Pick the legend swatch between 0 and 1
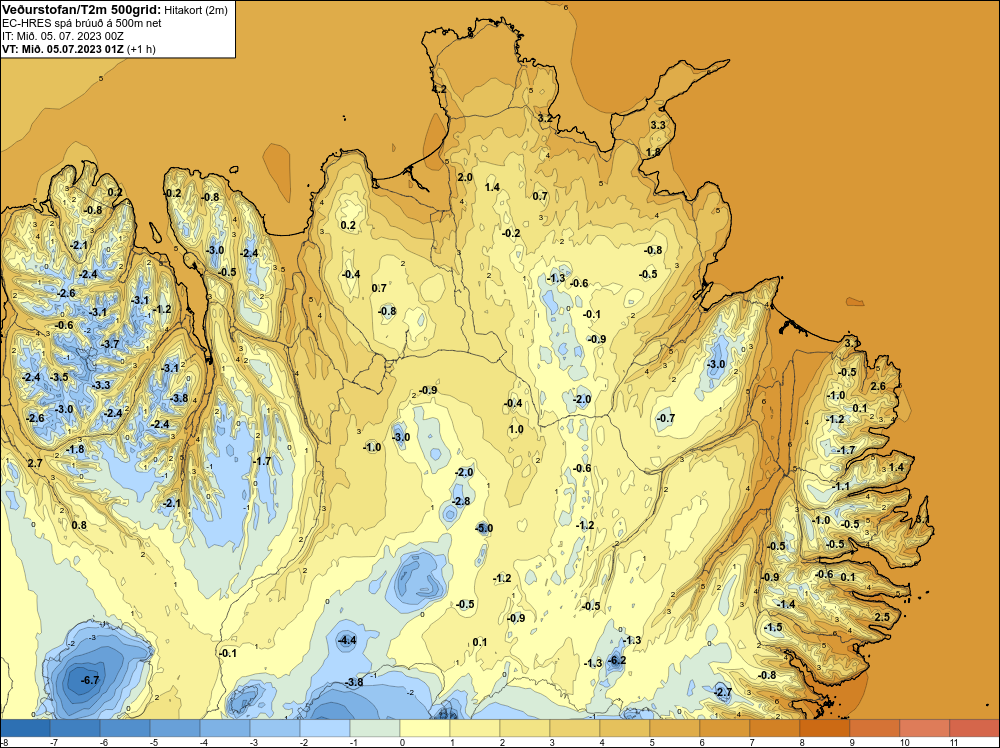The height and width of the screenshot is (748, 1000). tap(425, 728)
